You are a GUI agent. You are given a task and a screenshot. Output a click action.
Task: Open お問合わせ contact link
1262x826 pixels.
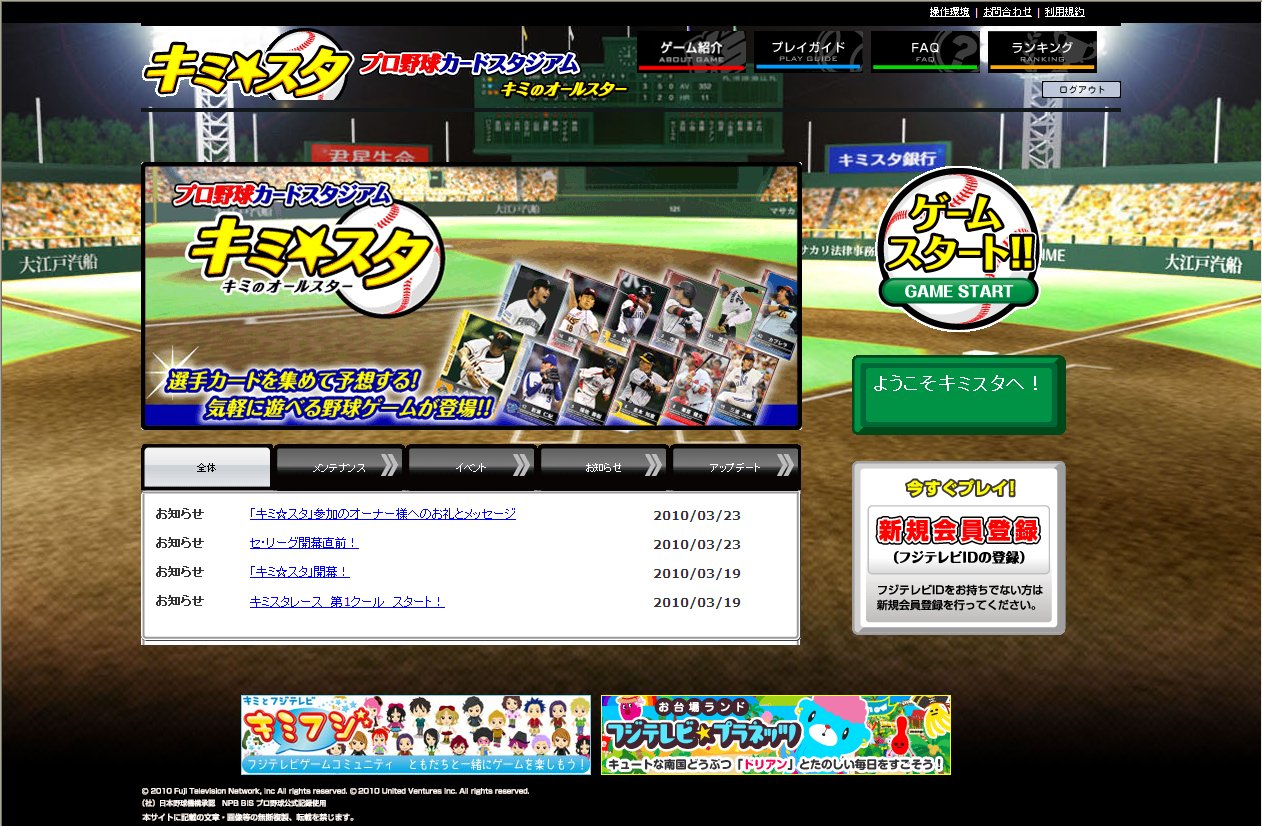pos(1007,12)
